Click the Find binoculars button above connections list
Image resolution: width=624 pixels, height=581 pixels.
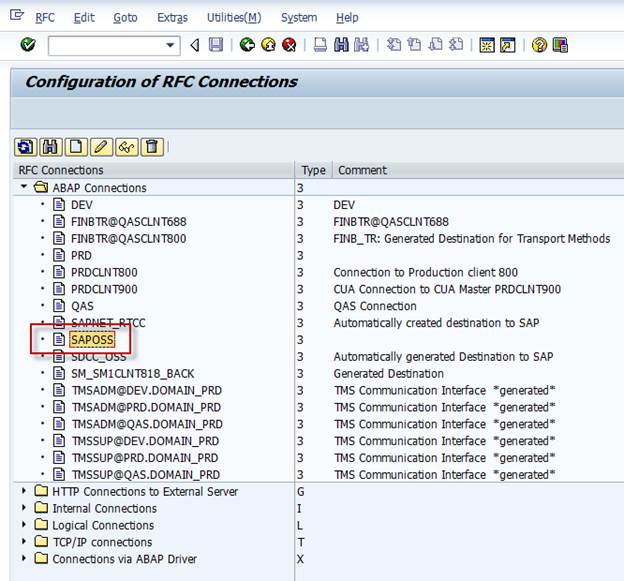point(51,147)
